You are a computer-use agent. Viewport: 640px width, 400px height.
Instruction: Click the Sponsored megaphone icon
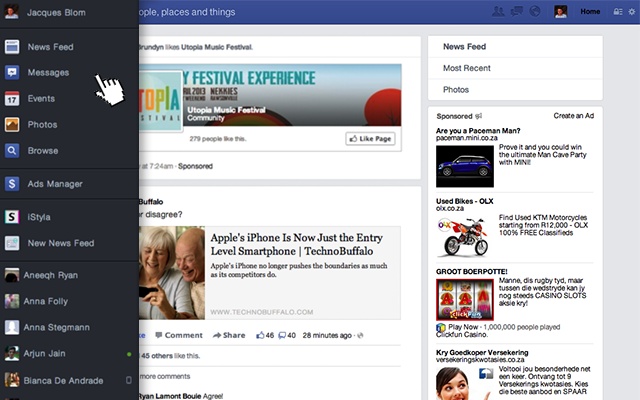479,116
